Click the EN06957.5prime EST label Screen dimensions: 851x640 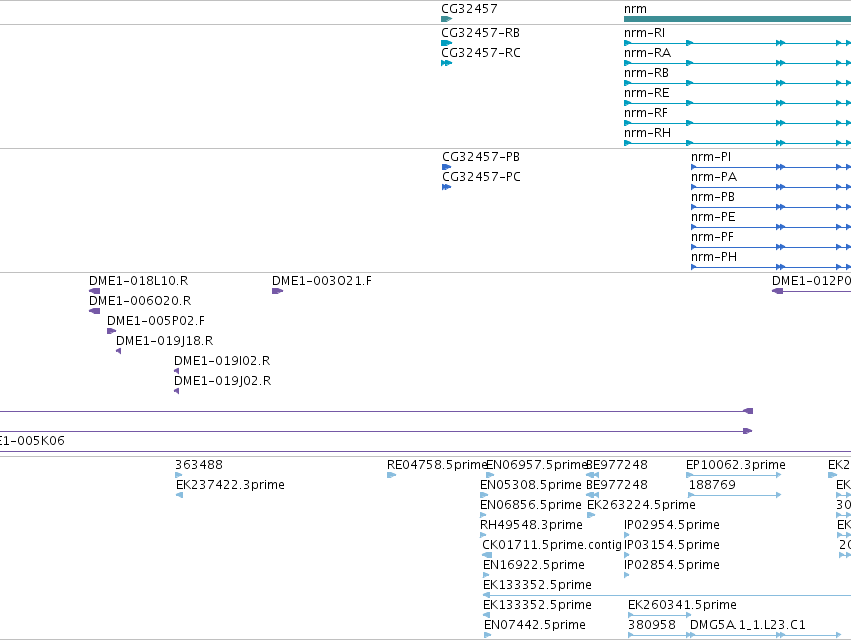pos(536,465)
